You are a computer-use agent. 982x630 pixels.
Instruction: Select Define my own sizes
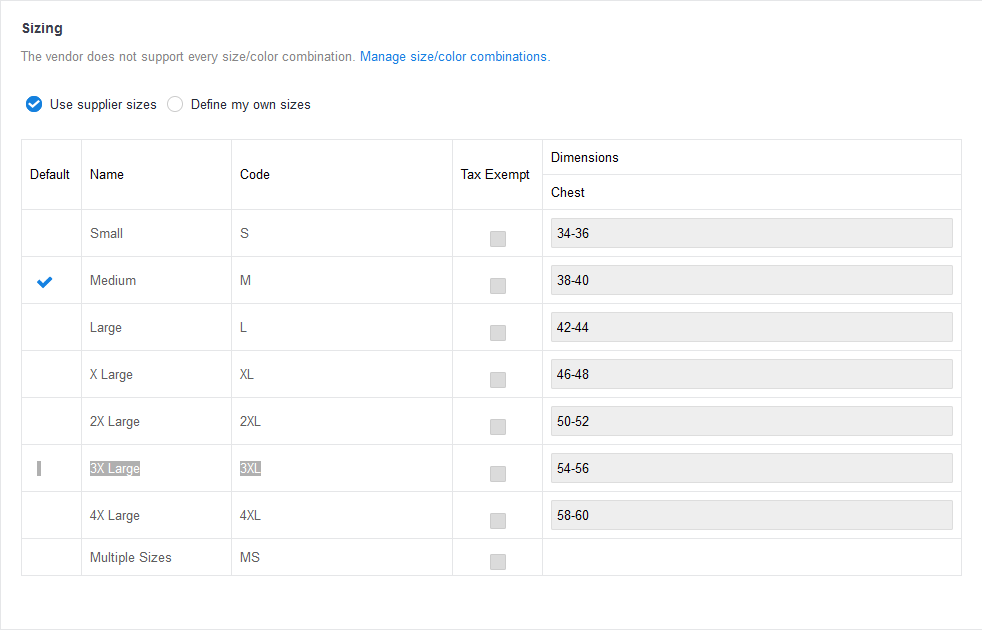pos(175,103)
